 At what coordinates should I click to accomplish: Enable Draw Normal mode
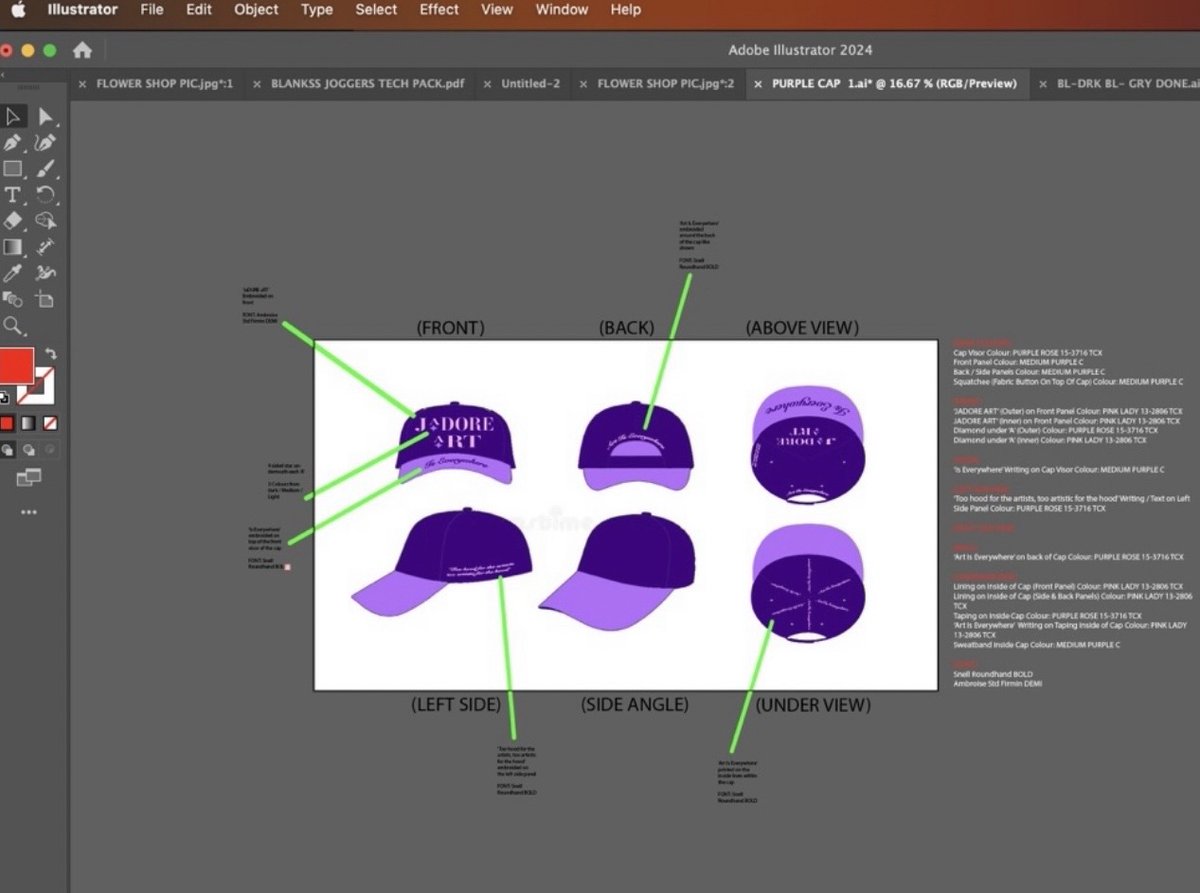pyautogui.click(x=8, y=450)
